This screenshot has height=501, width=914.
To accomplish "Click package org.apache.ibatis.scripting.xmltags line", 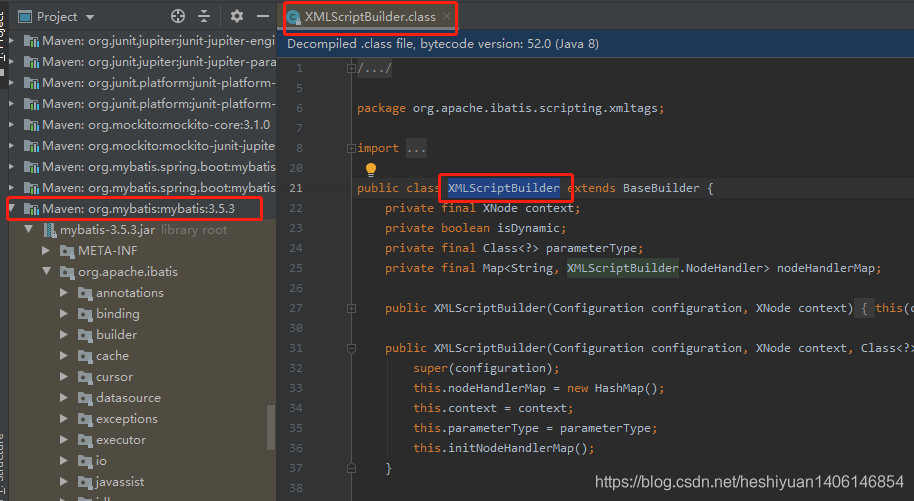I will tap(510, 108).
